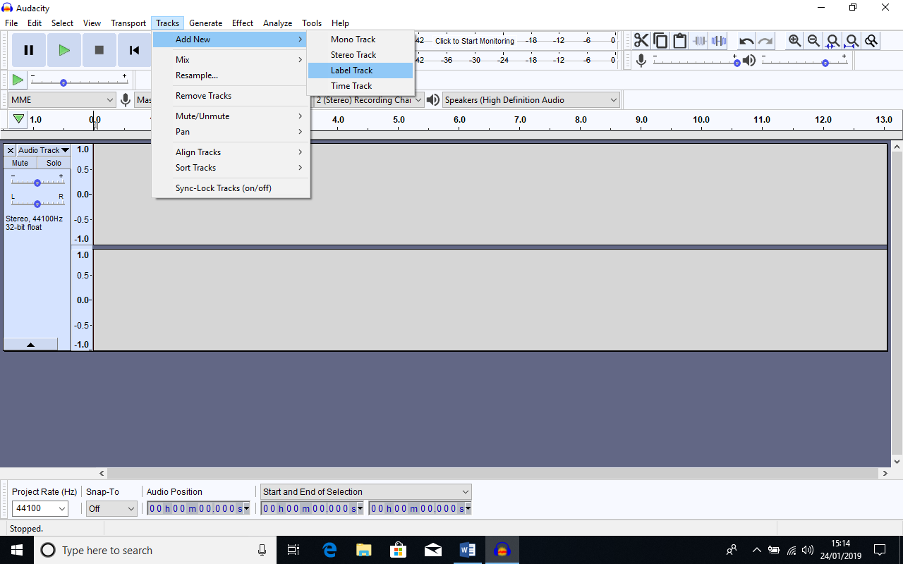Screen dimensions: 904x564
Task: Click Skip to Start button
Action: coord(134,50)
